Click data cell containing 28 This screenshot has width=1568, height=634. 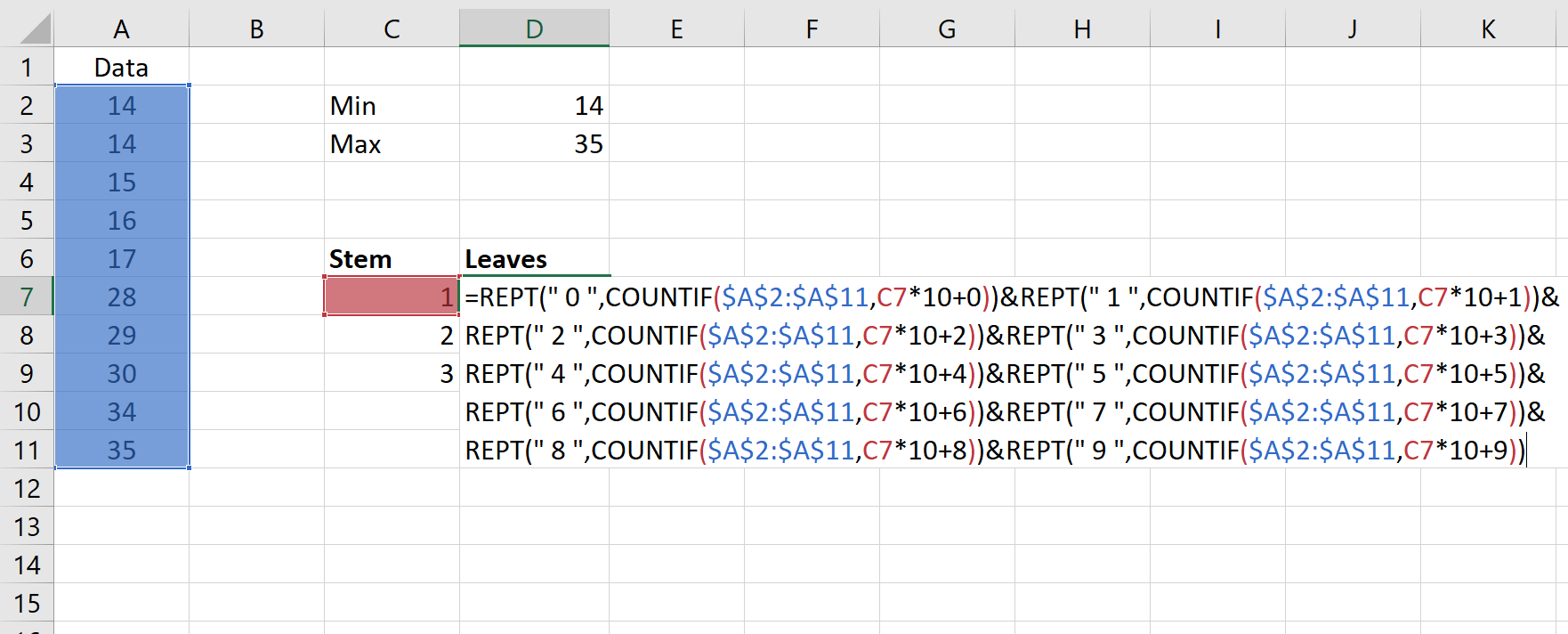point(122,297)
